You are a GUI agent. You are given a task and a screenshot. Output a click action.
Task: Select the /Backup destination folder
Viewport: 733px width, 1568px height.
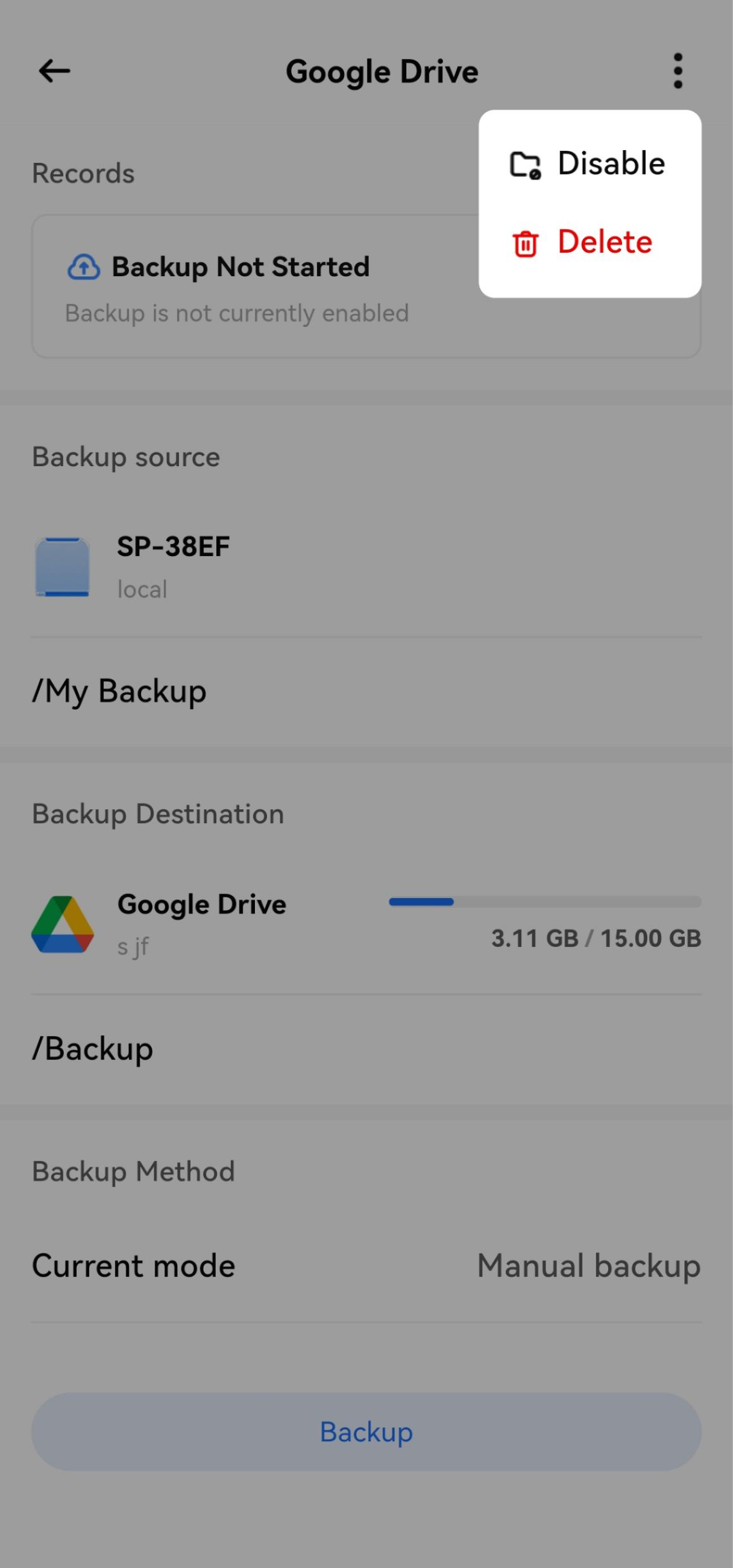(92, 1049)
